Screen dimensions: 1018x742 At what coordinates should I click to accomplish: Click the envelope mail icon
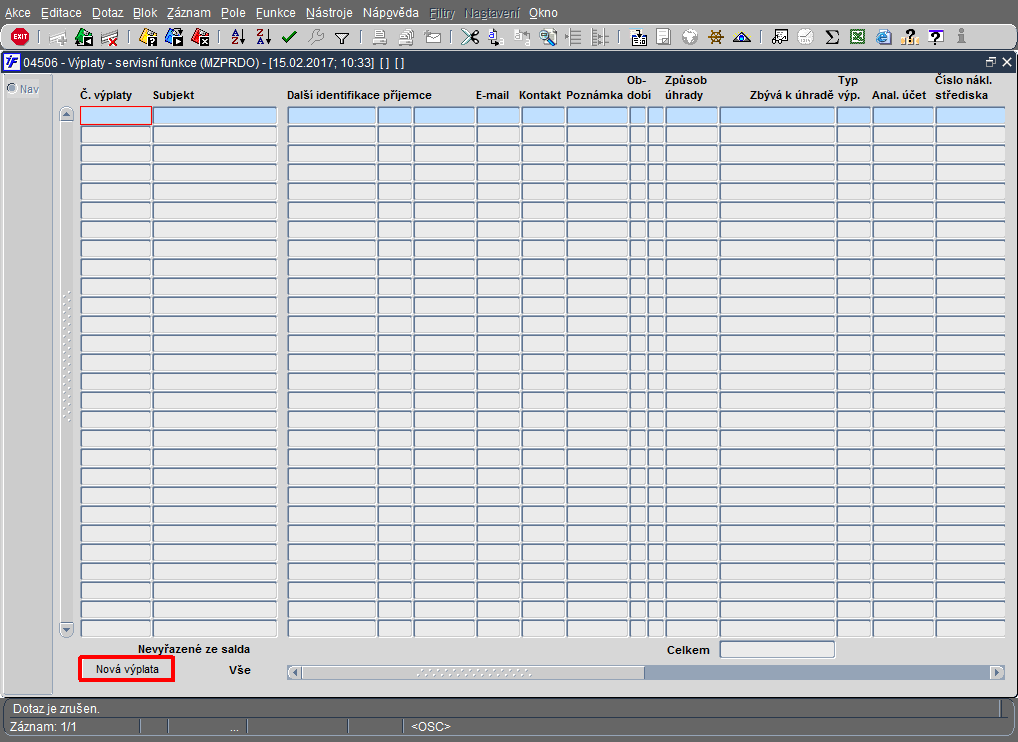(432, 38)
